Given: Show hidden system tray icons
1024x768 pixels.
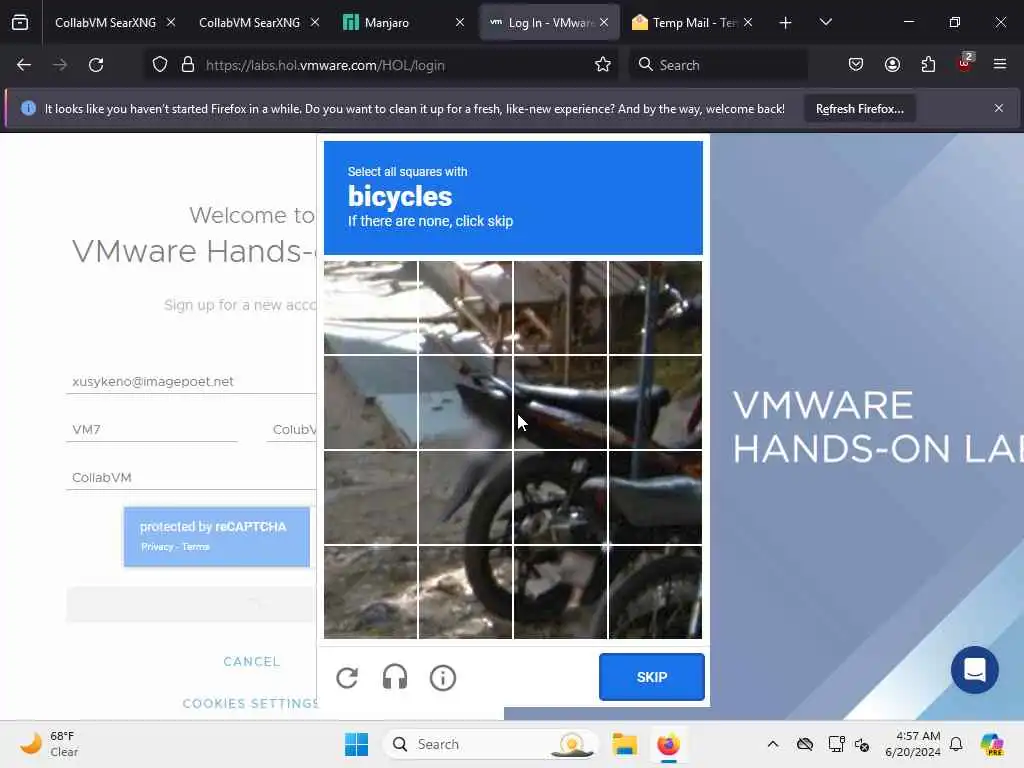Looking at the screenshot, I should tap(773, 744).
